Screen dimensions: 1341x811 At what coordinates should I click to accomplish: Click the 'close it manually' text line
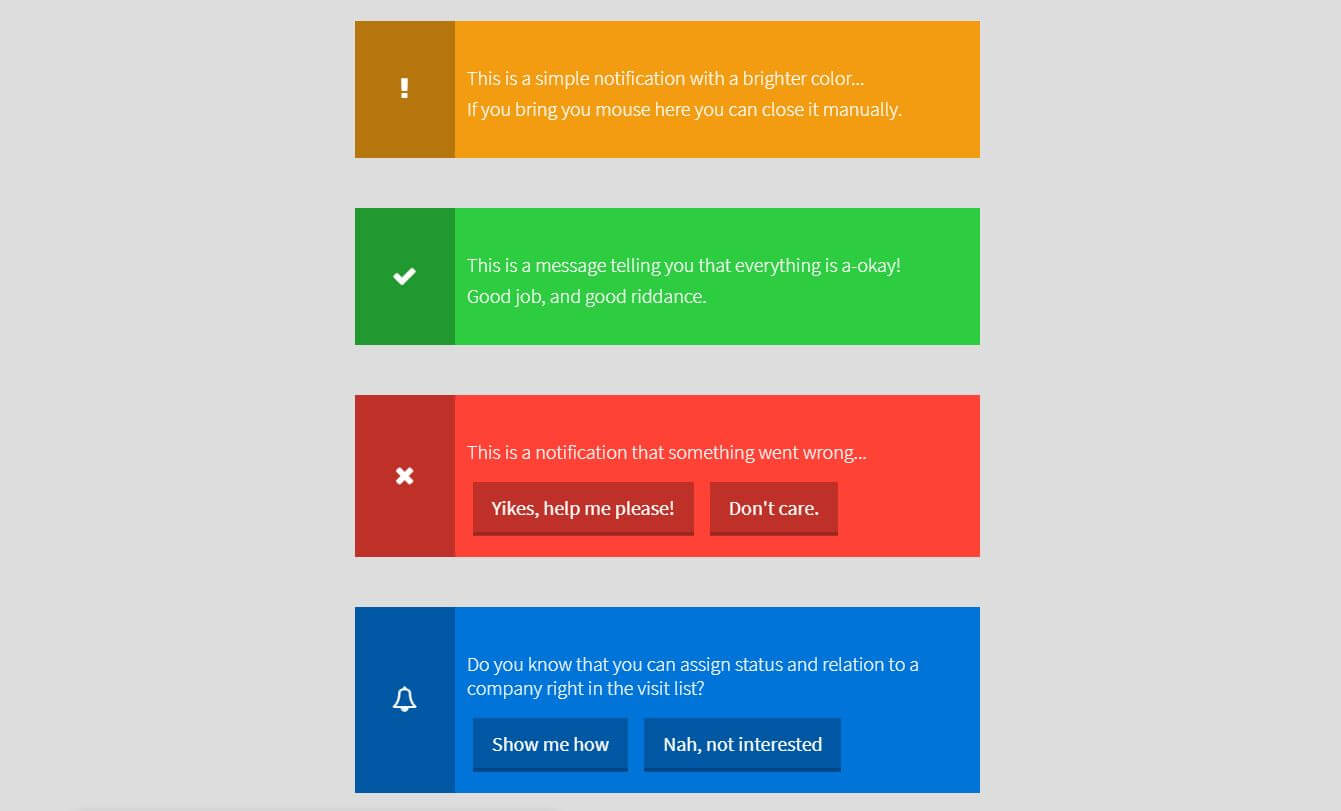(x=684, y=109)
